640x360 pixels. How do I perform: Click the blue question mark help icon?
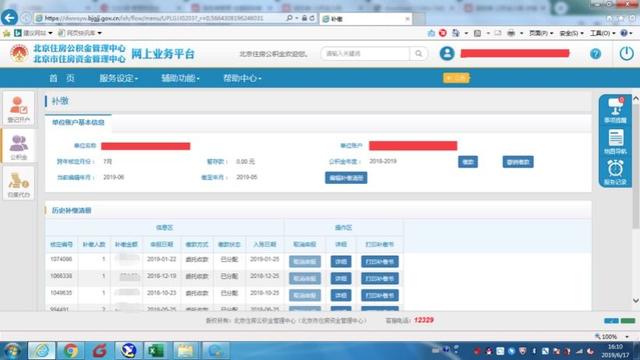tap(596, 53)
